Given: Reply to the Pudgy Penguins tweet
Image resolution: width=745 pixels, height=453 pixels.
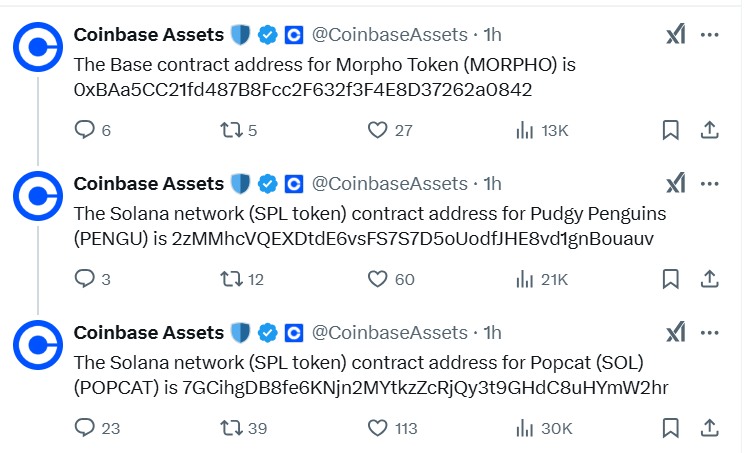Looking at the screenshot, I should (86, 279).
